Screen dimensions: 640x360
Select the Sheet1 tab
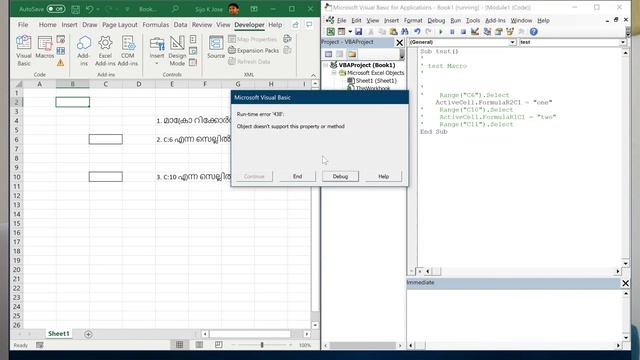(x=59, y=334)
